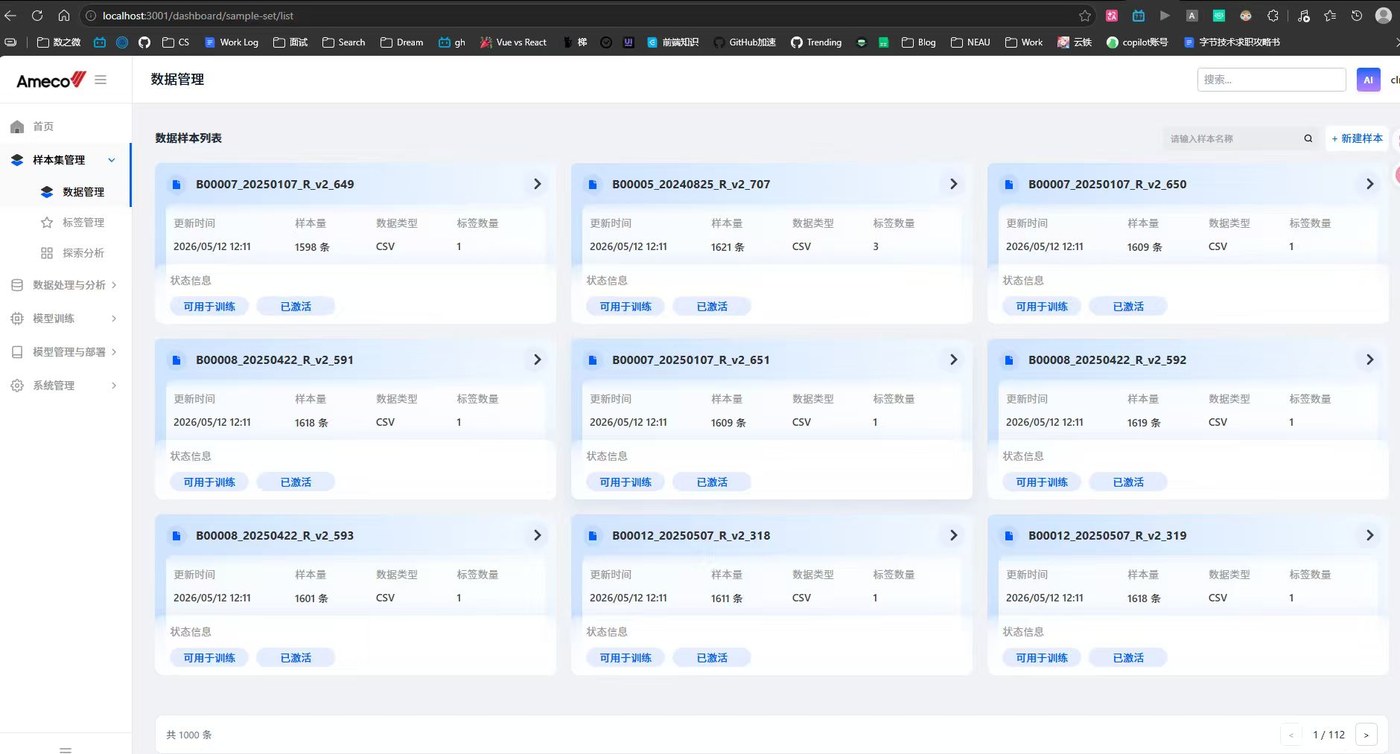Viewport: 1400px width, 754px height.
Task: Click file icon of B00007_20250107_R_v2_649 card
Action: 176,185
